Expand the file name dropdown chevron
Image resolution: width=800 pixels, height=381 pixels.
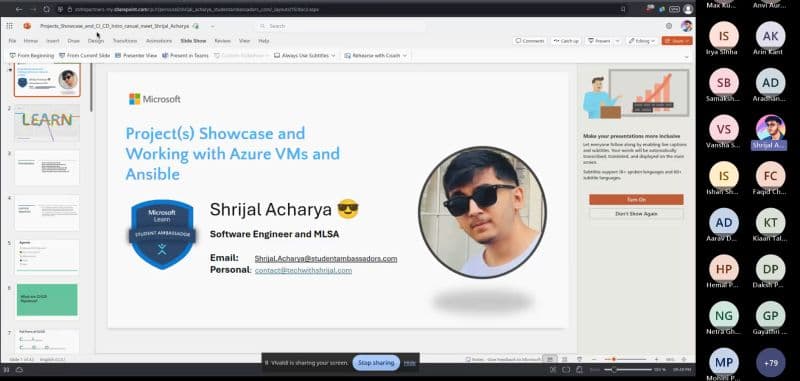click(212, 26)
